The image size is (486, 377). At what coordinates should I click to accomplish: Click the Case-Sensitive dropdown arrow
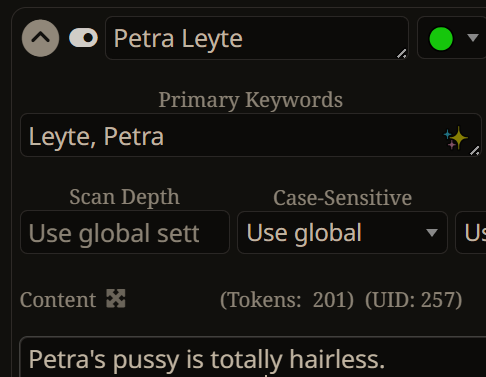tap(432, 232)
